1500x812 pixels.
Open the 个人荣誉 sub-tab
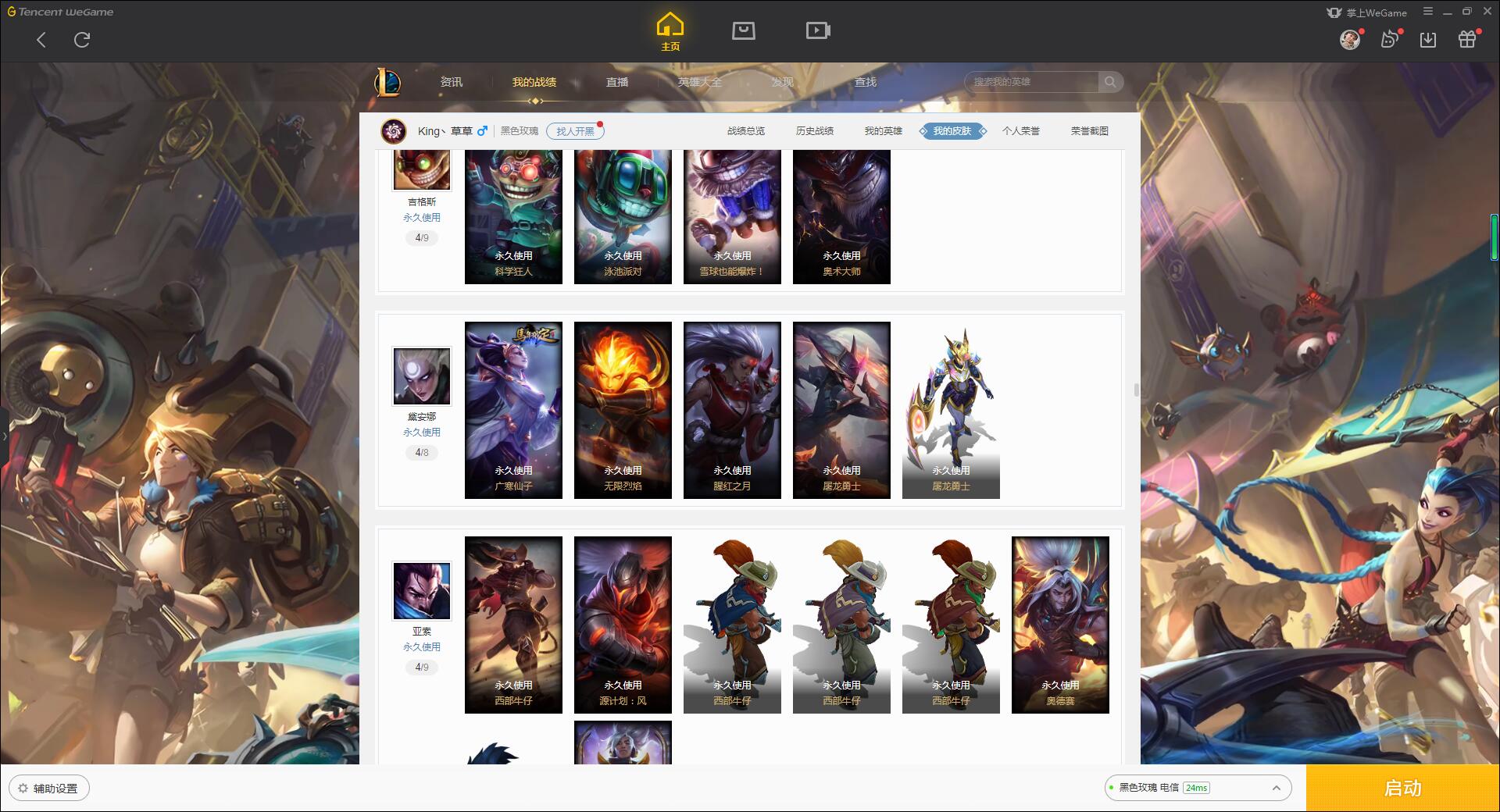(1021, 131)
